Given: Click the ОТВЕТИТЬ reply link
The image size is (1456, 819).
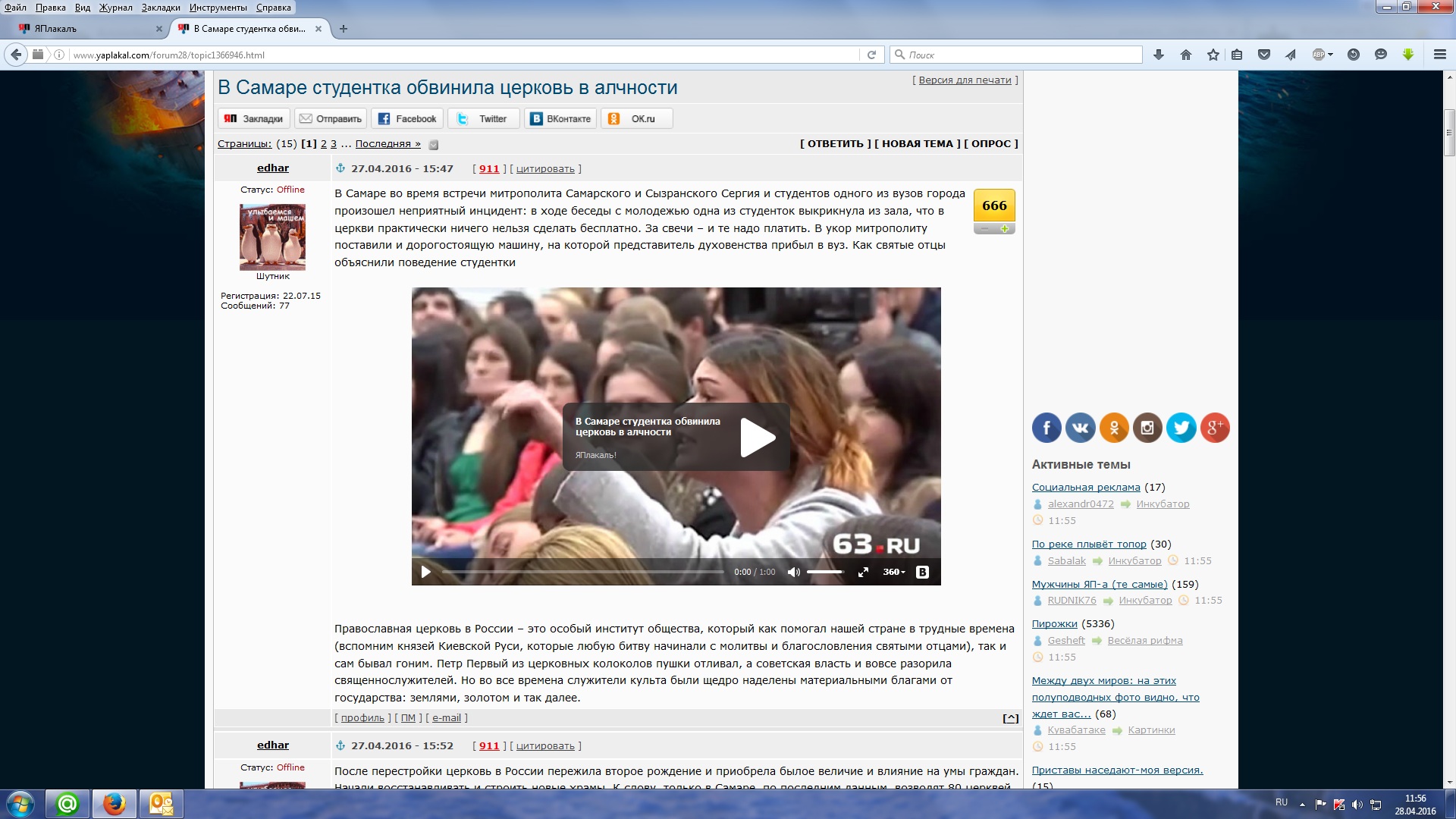Looking at the screenshot, I should click(836, 143).
